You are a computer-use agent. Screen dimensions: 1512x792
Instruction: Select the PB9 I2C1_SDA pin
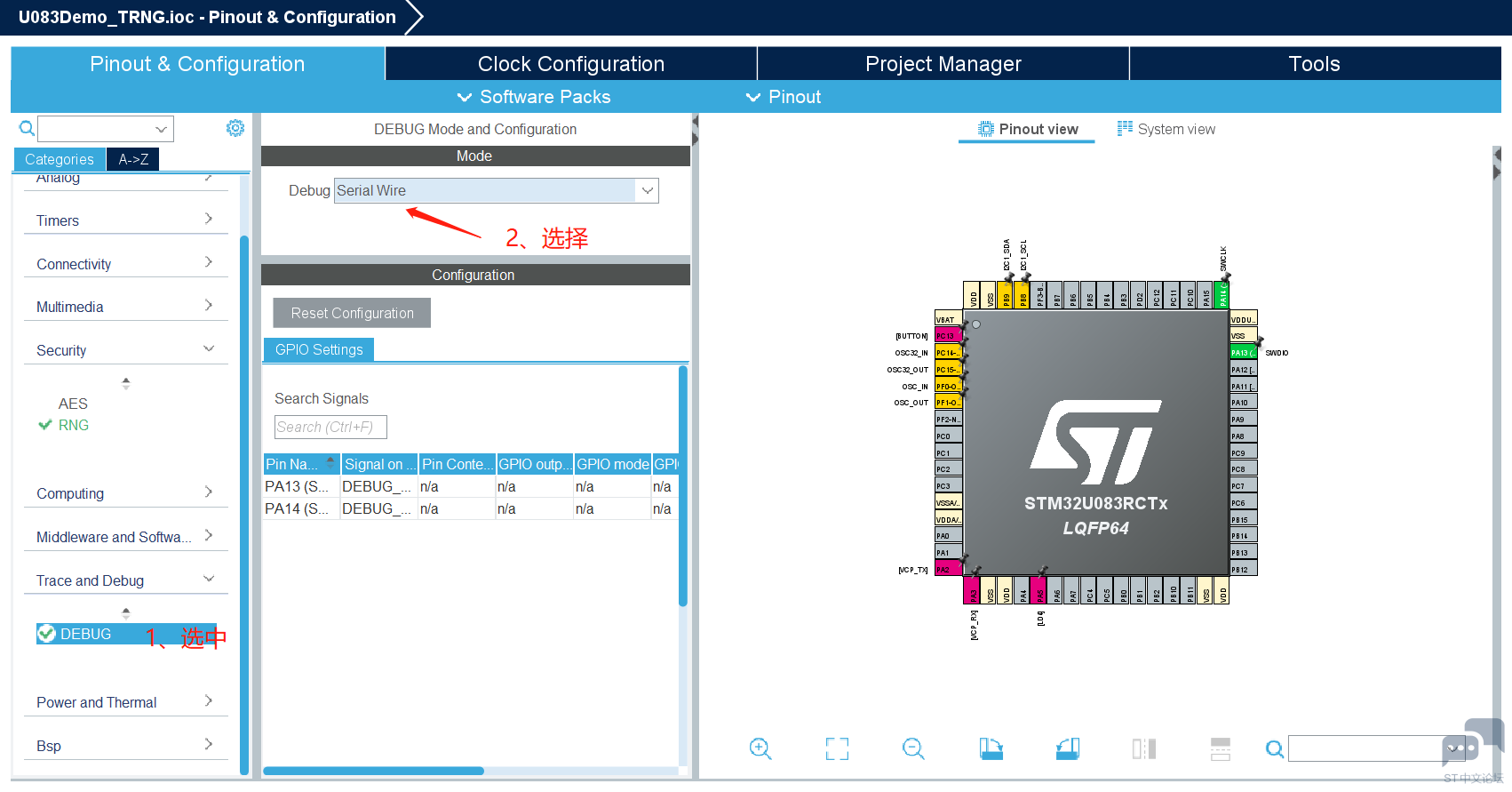coord(1007,295)
